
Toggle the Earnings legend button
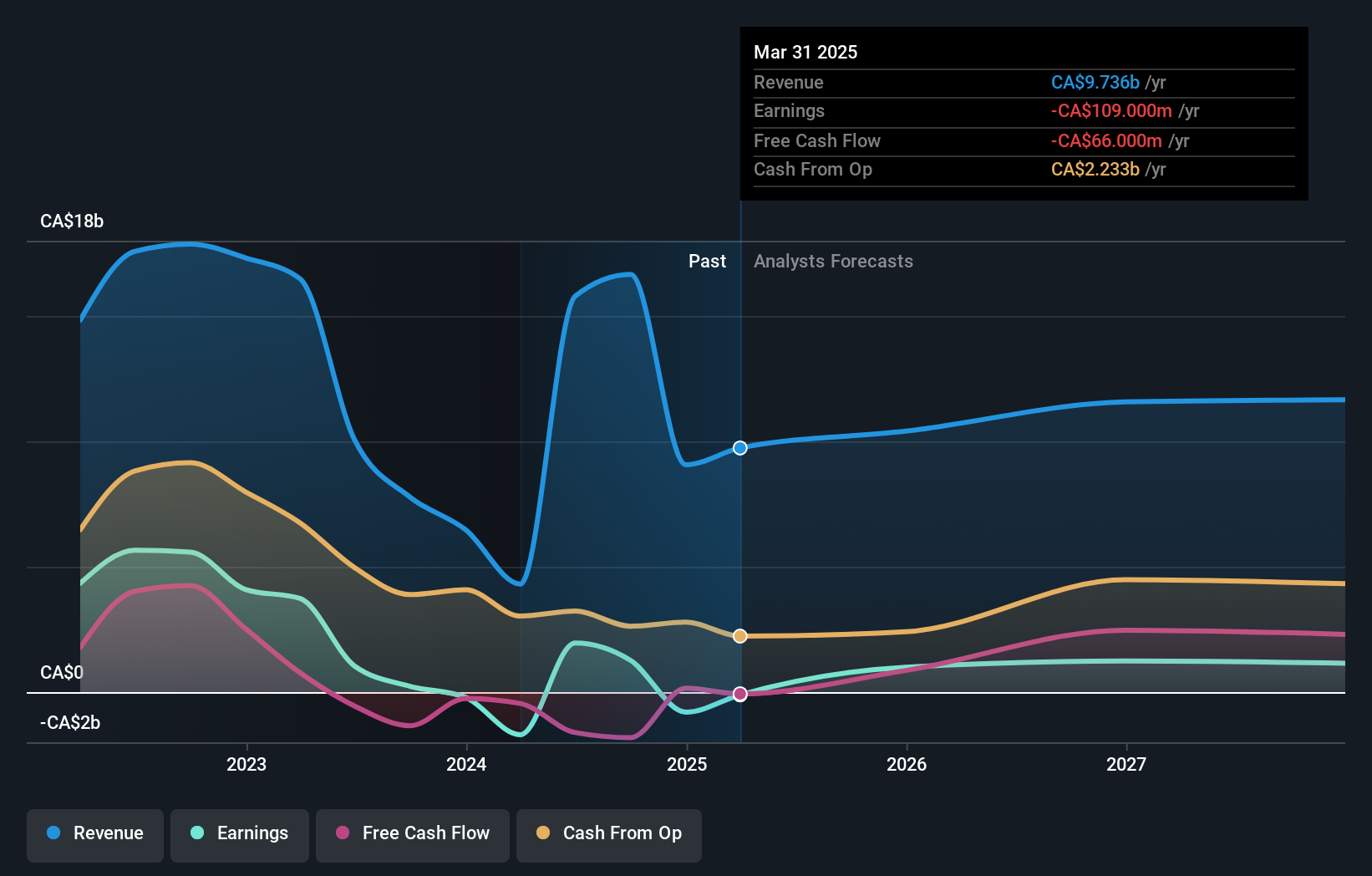click(240, 835)
